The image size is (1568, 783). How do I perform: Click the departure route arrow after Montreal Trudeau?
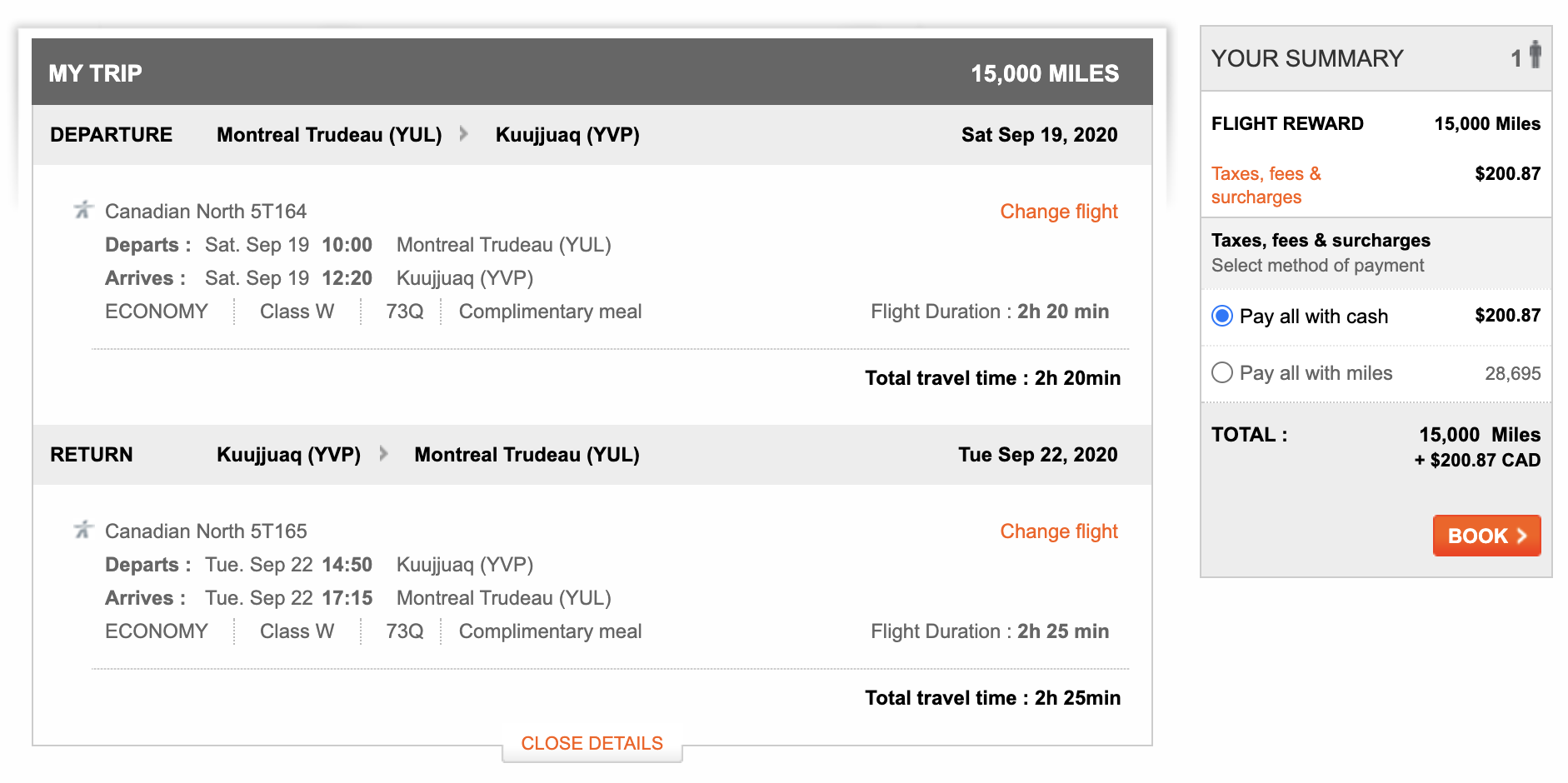tap(464, 134)
